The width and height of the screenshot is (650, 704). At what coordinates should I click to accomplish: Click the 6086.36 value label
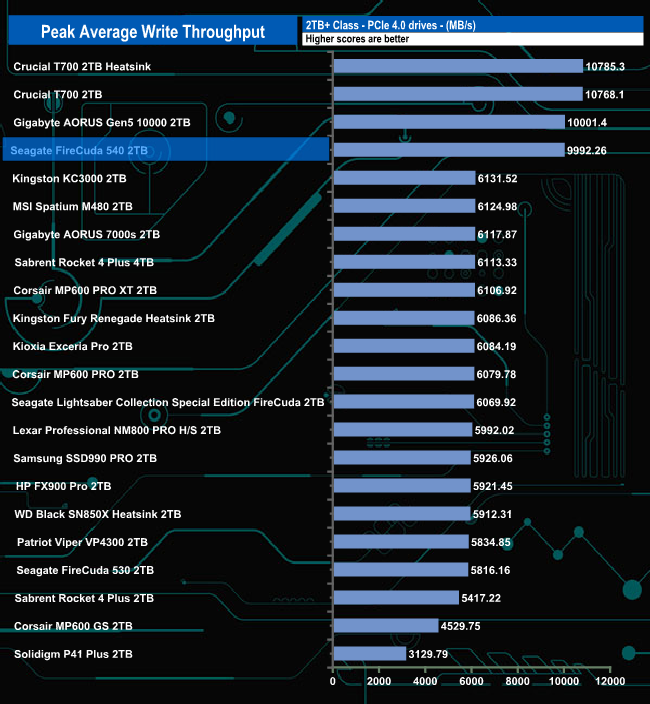tap(496, 318)
